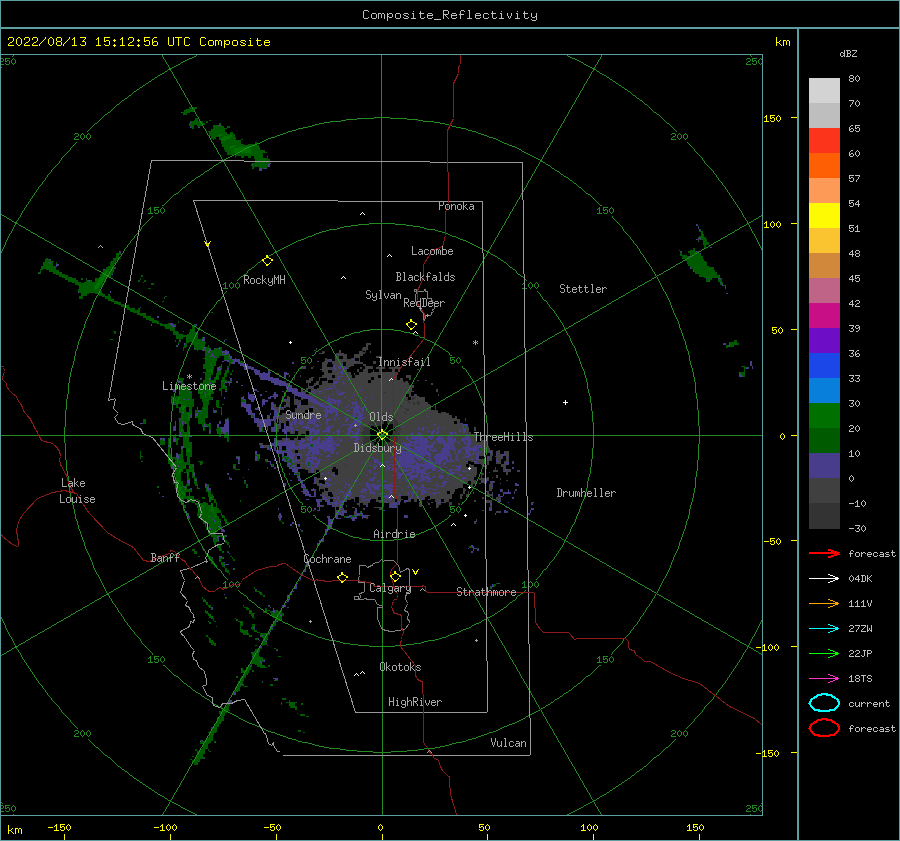Click the Innisfail label

coord(404,362)
